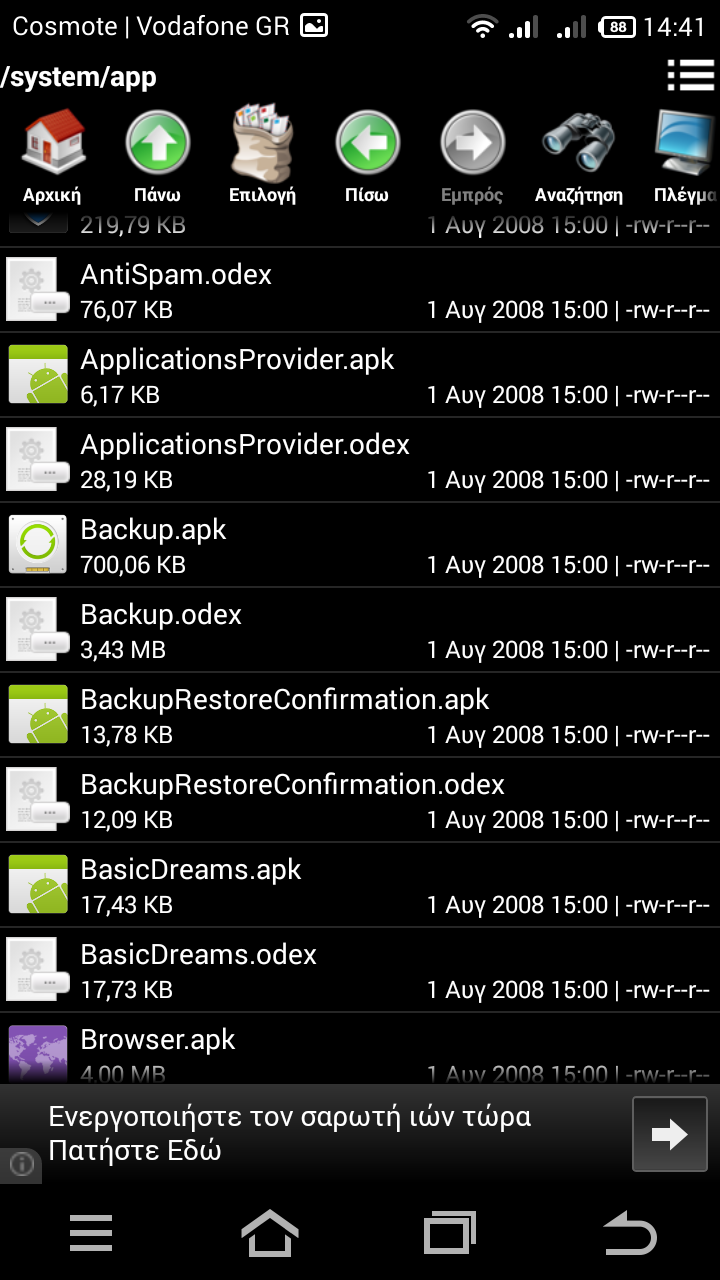720x1280 pixels.
Task: Select the BackupRestoreConfirmation.apk file name
Action: click(285, 700)
